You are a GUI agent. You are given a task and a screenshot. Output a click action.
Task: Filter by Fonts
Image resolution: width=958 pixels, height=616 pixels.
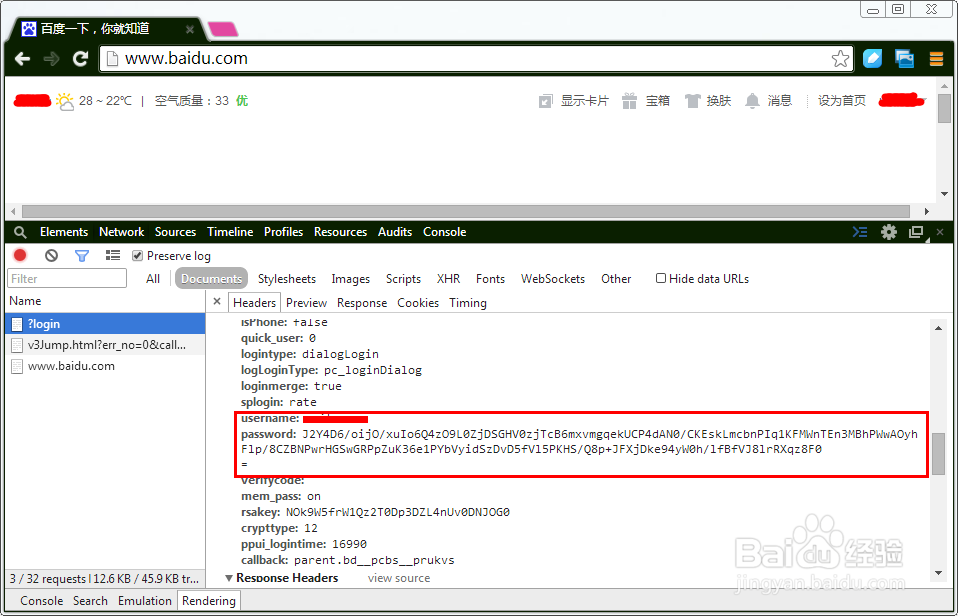point(491,279)
